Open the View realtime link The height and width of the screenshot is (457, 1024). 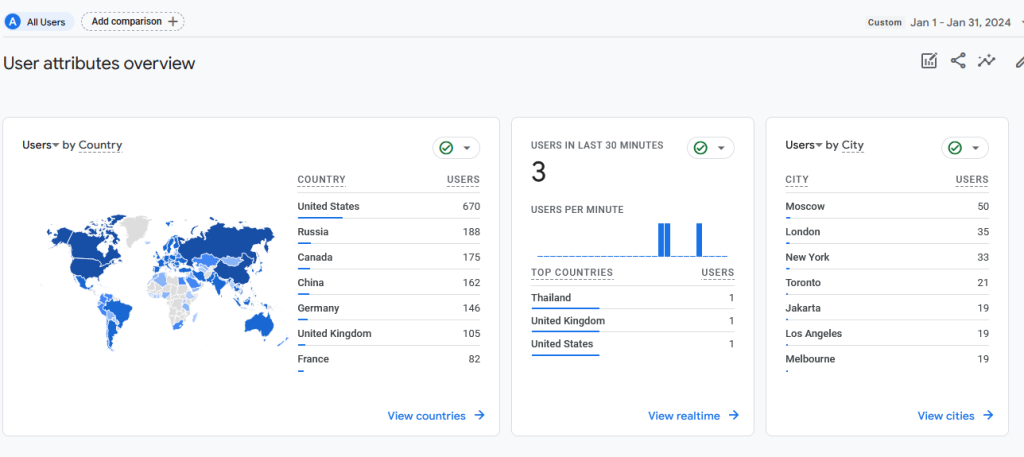click(684, 416)
